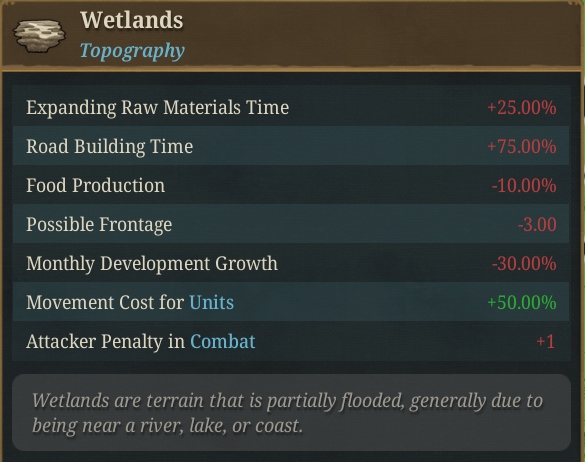Select the Monthly Development Growth row
The height and width of the screenshot is (462, 585).
tap(291, 263)
